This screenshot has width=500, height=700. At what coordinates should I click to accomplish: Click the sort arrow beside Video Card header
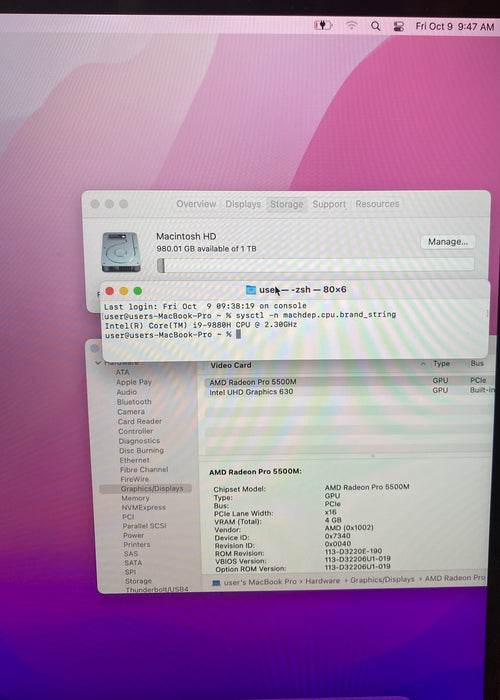click(423, 364)
